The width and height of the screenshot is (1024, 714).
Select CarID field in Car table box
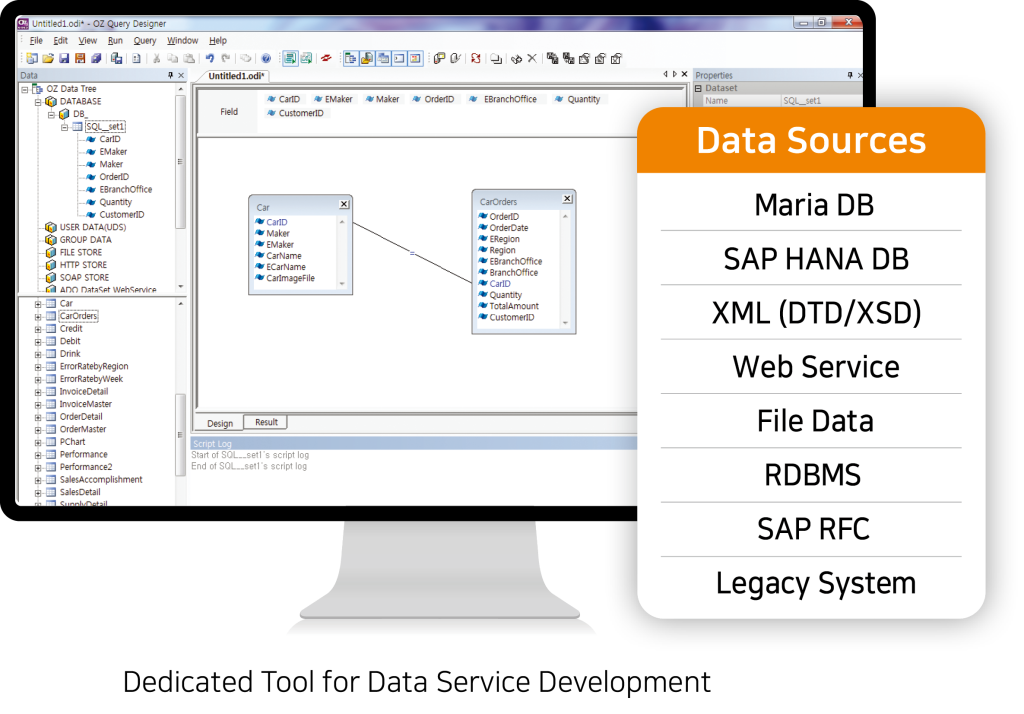click(x=276, y=222)
